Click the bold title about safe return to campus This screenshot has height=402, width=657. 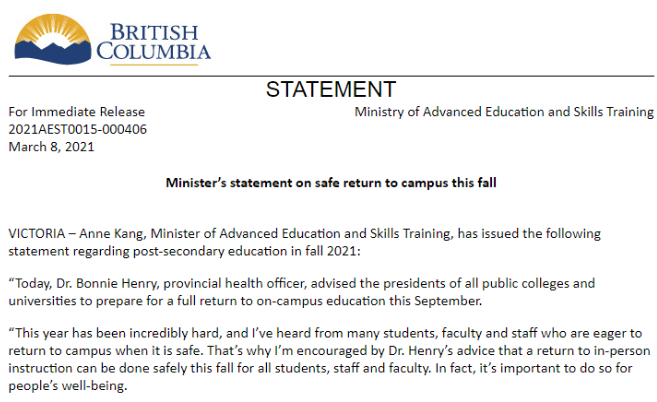pos(330,183)
